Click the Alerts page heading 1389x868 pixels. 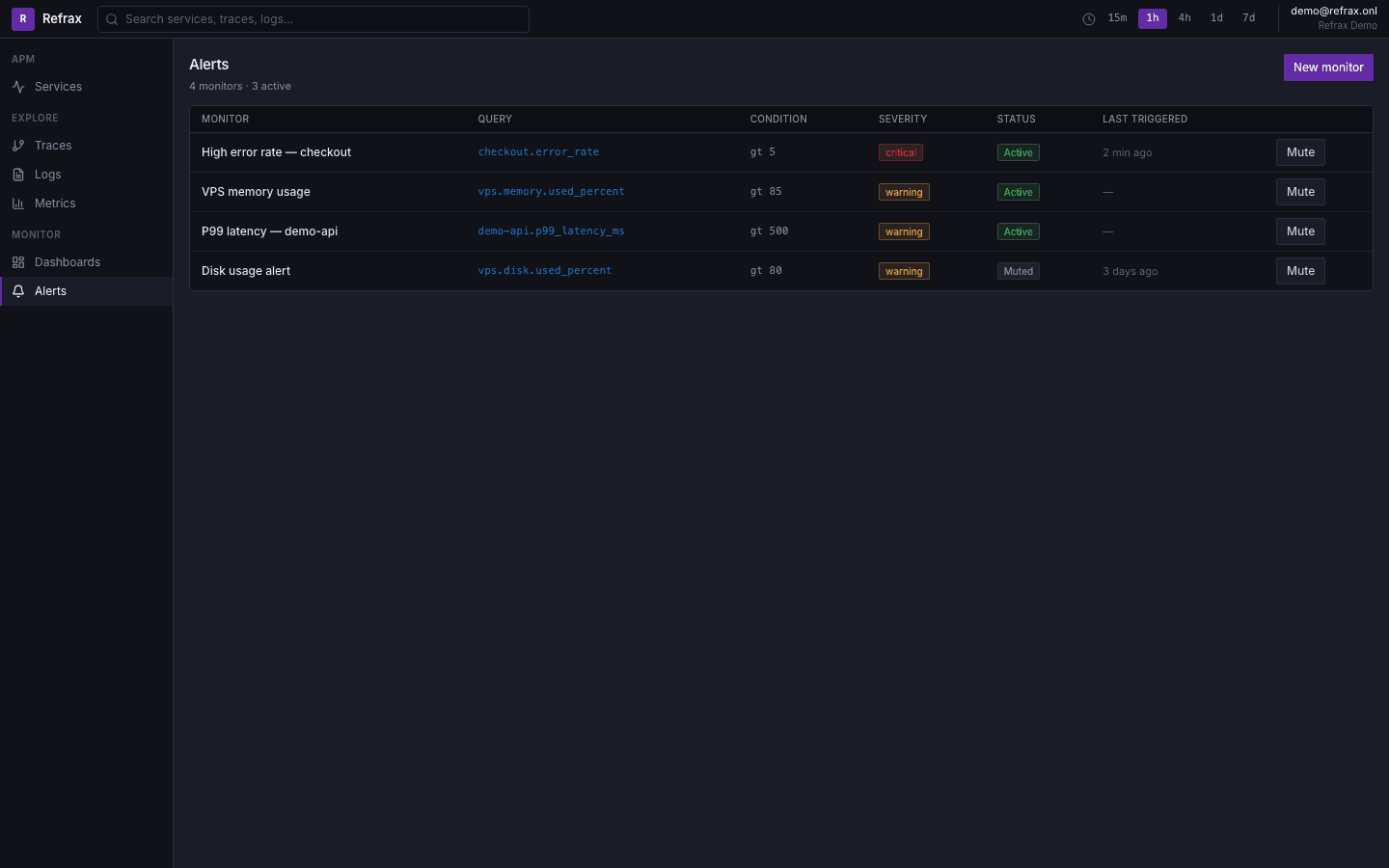[209, 65]
